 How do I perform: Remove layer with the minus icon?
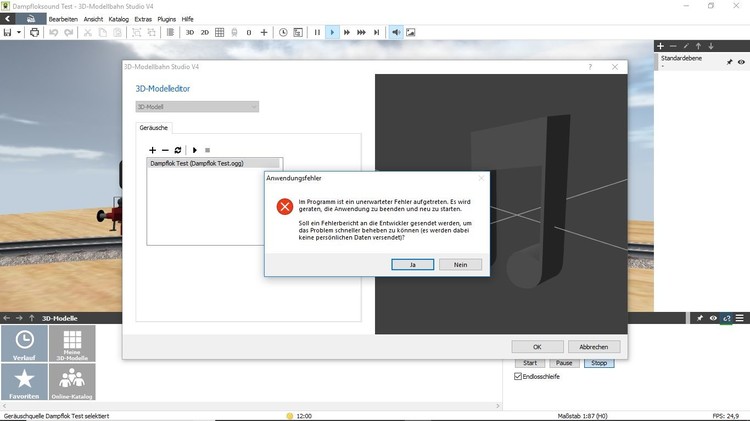coord(673,46)
